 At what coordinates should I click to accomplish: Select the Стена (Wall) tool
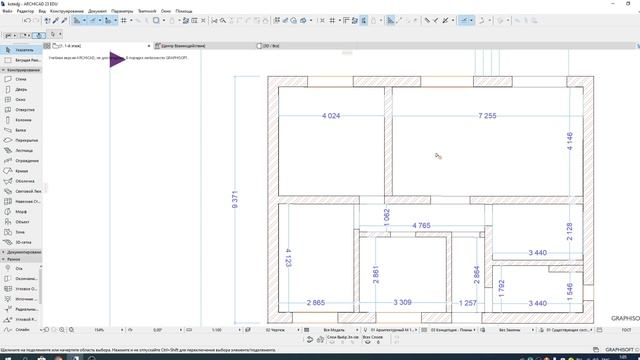[21, 79]
